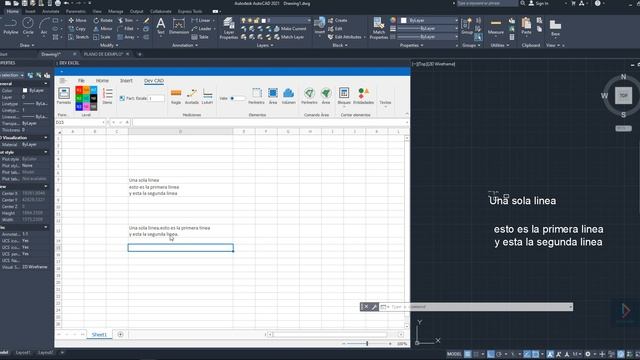Select the Sheet1 worksheet tab

99,334
